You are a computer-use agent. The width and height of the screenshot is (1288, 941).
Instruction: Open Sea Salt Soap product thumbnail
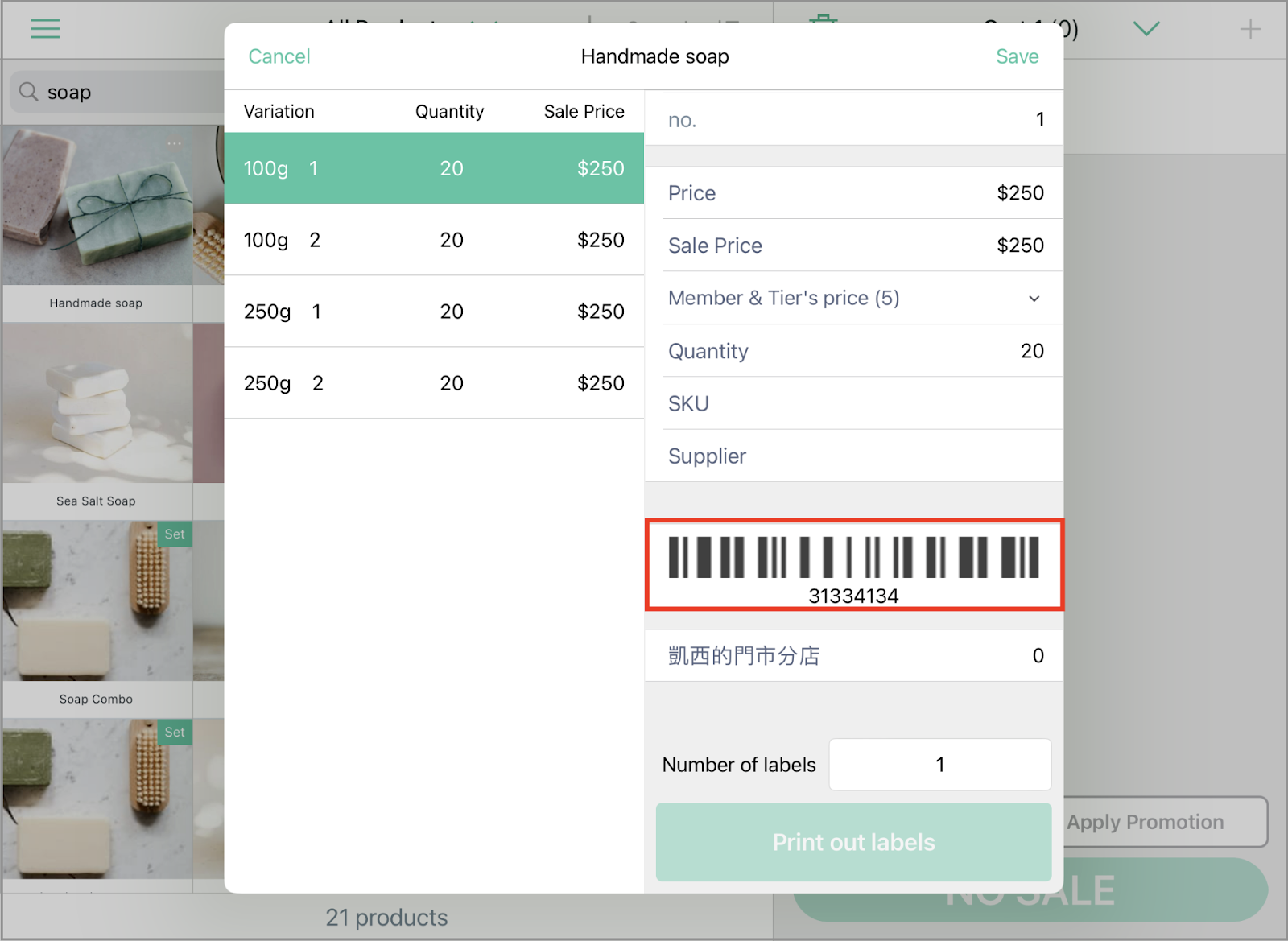coord(97,402)
